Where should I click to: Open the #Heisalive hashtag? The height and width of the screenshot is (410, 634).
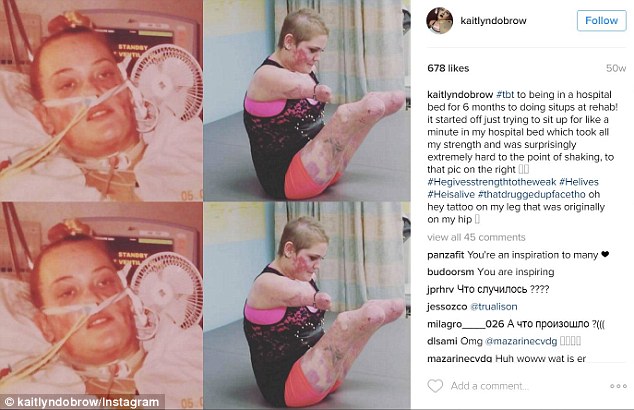pyautogui.click(x=451, y=194)
